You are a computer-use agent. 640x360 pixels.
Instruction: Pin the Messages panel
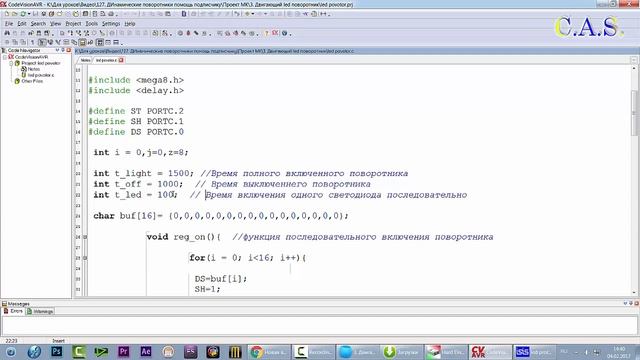[x=631, y=303]
